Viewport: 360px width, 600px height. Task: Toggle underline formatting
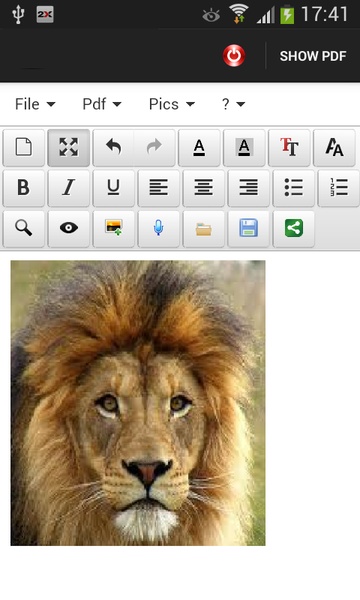114,188
